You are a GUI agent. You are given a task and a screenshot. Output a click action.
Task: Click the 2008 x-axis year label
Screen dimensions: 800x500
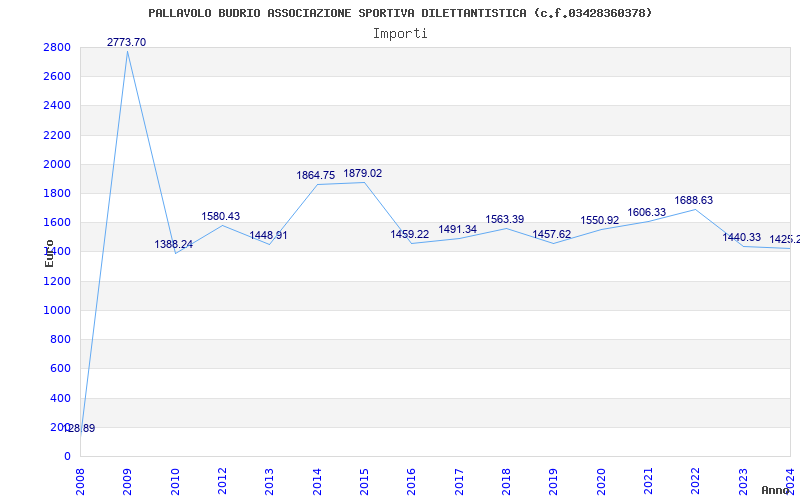click(x=80, y=482)
